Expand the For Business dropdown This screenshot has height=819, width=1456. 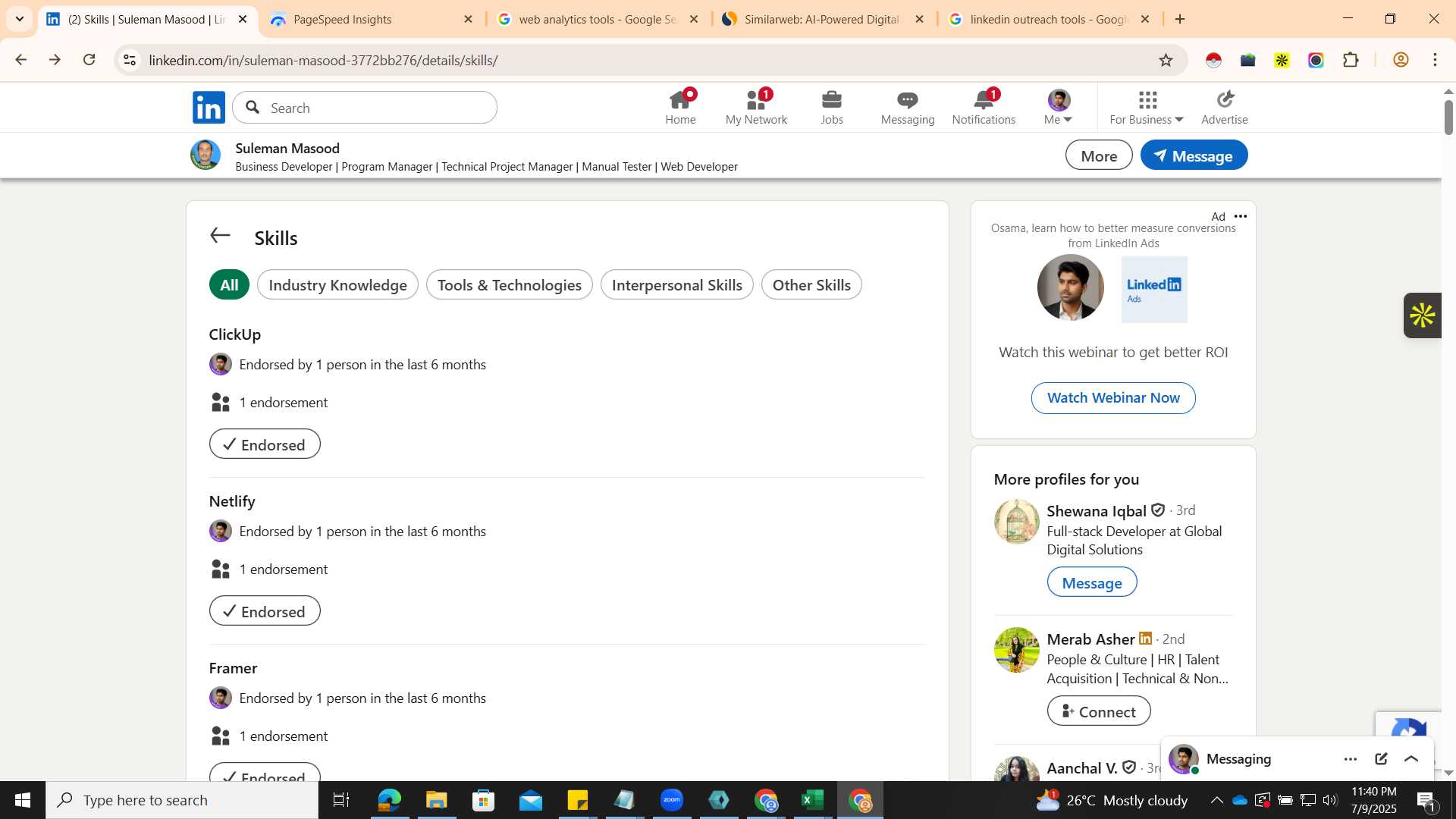pos(1147,107)
